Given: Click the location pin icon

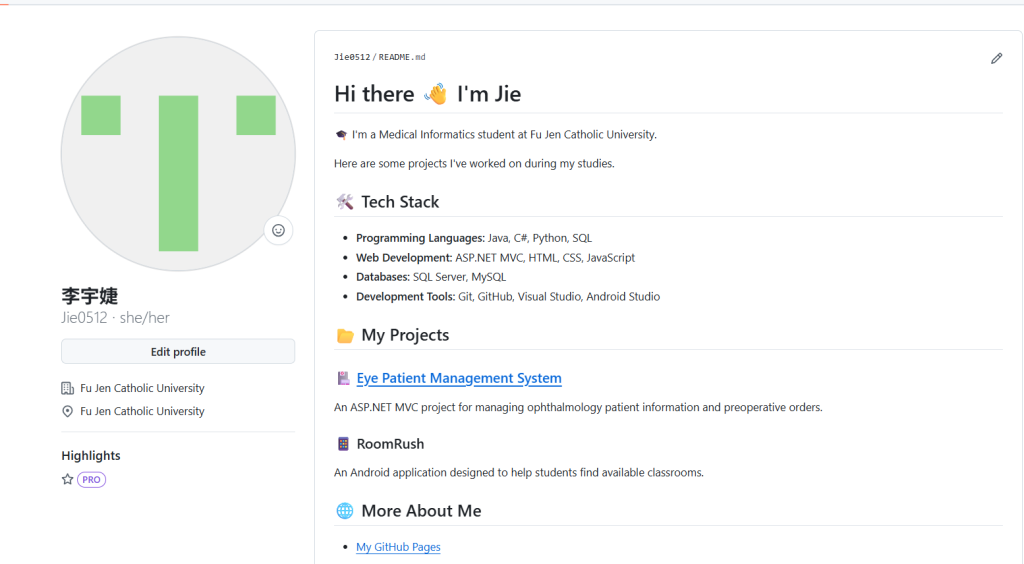Looking at the screenshot, I should coord(67,411).
